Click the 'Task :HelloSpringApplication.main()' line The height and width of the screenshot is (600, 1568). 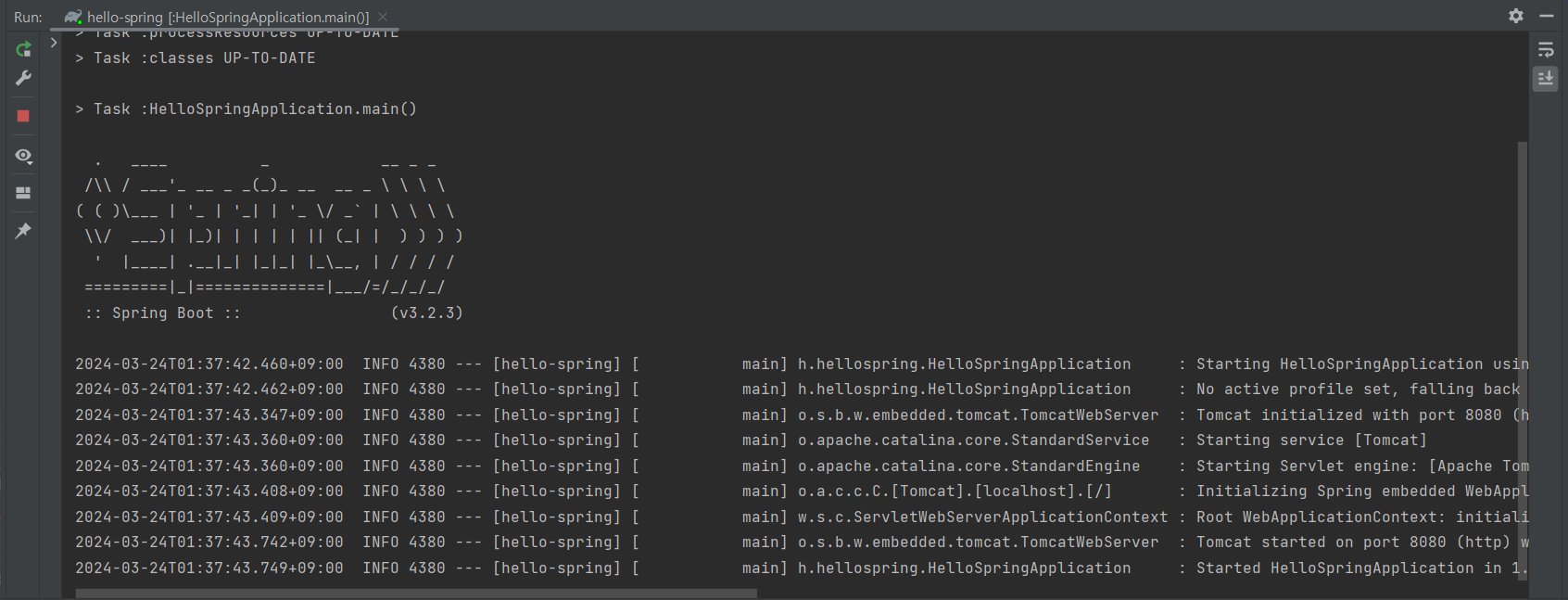247,109
